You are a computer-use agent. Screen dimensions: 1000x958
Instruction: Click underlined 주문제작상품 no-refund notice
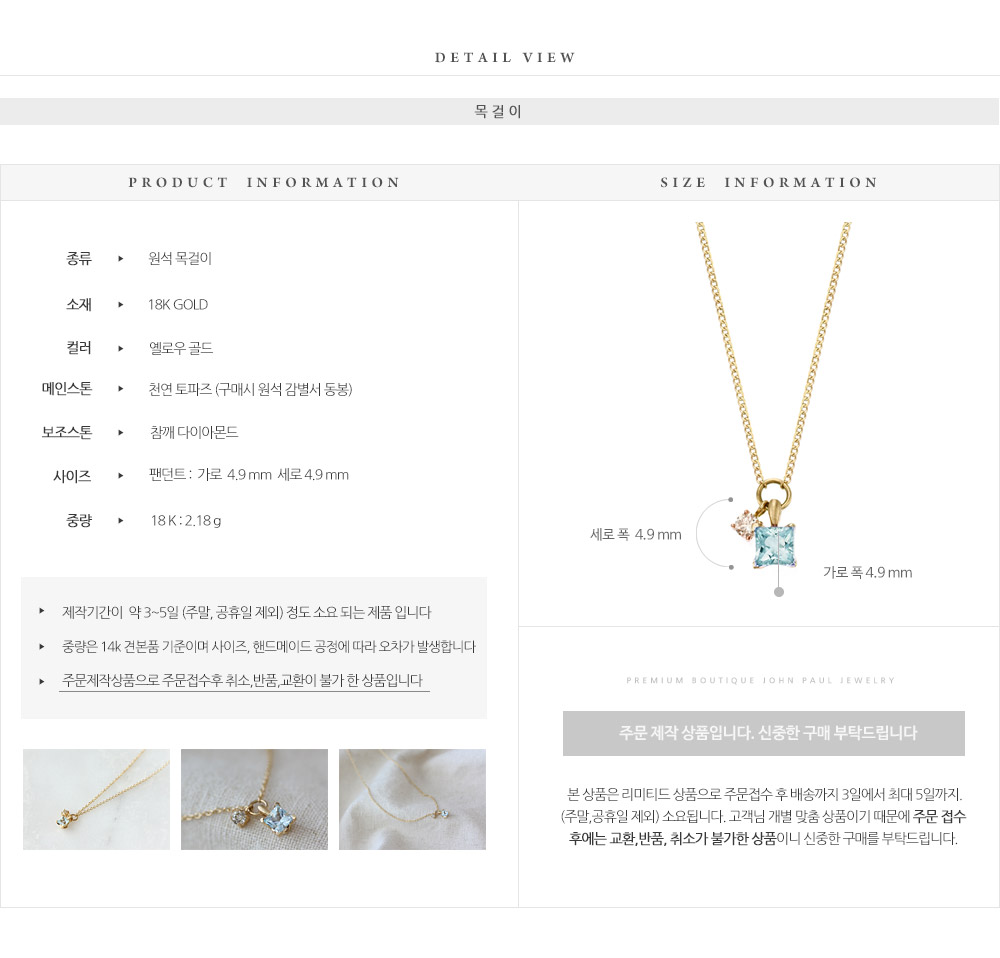(244, 681)
